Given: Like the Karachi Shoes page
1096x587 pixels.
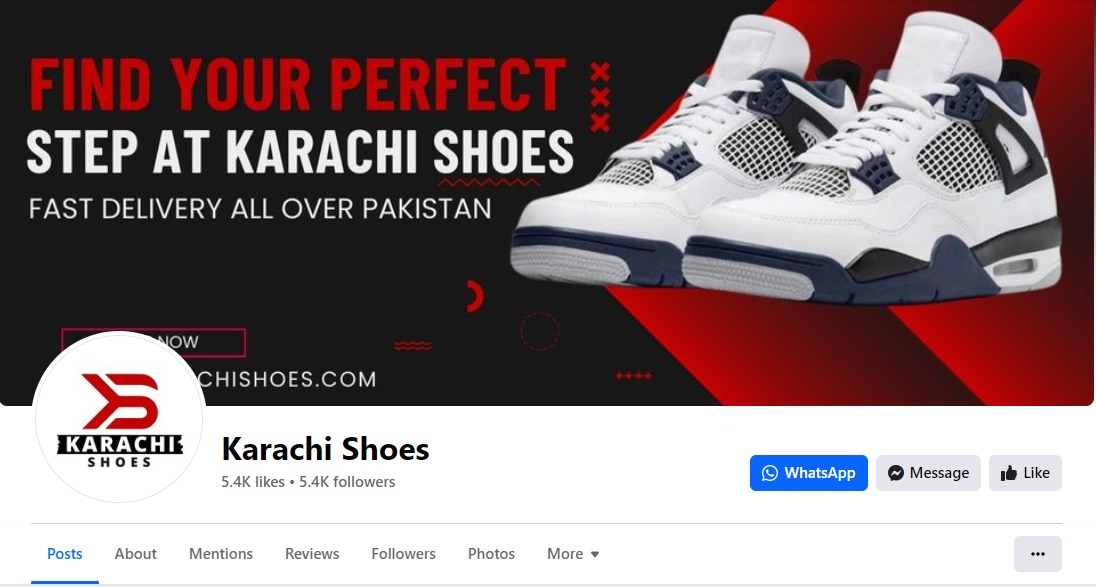Looking at the screenshot, I should (x=1025, y=473).
